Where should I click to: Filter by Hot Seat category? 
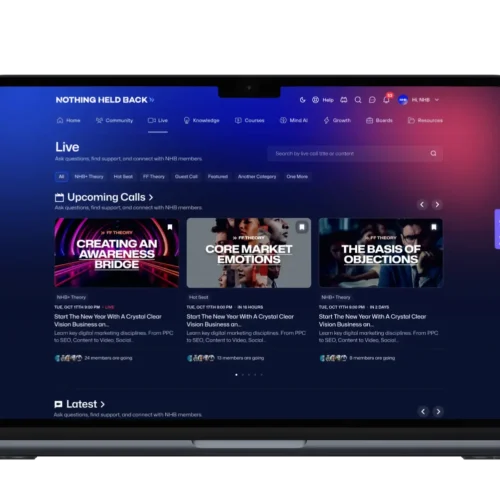point(123,177)
